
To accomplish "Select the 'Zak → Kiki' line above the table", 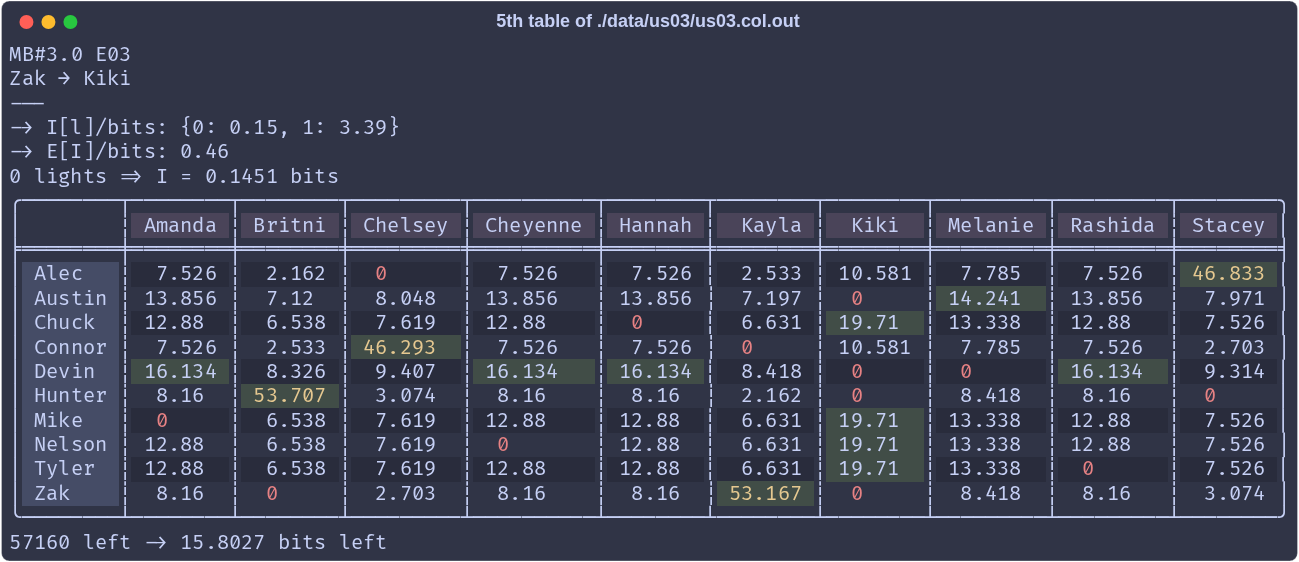I will [x=70, y=79].
